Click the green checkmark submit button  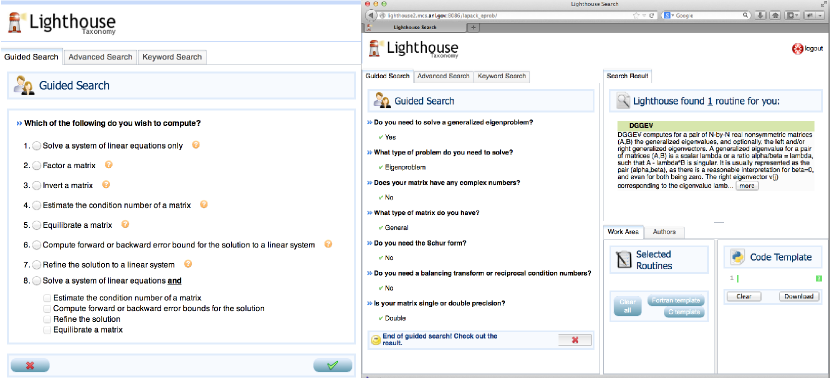(332, 365)
